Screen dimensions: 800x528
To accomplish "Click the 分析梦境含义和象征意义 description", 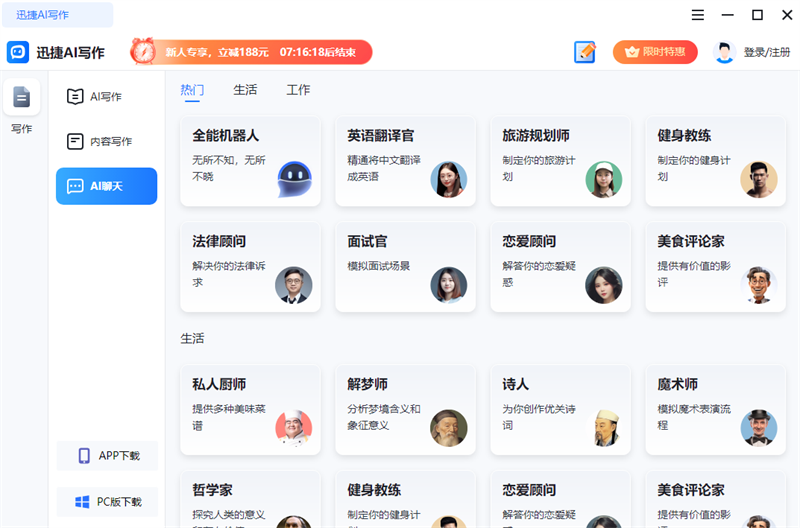I will click(x=384, y=417).
